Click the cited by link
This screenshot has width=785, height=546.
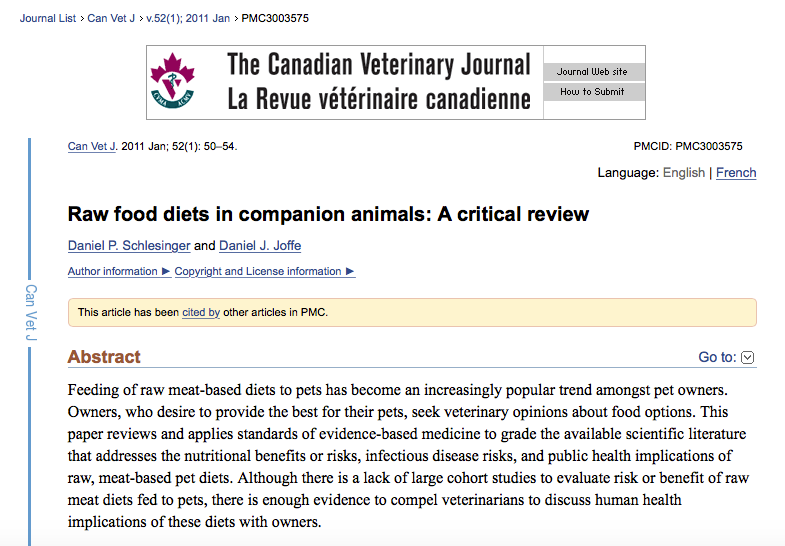201,313
